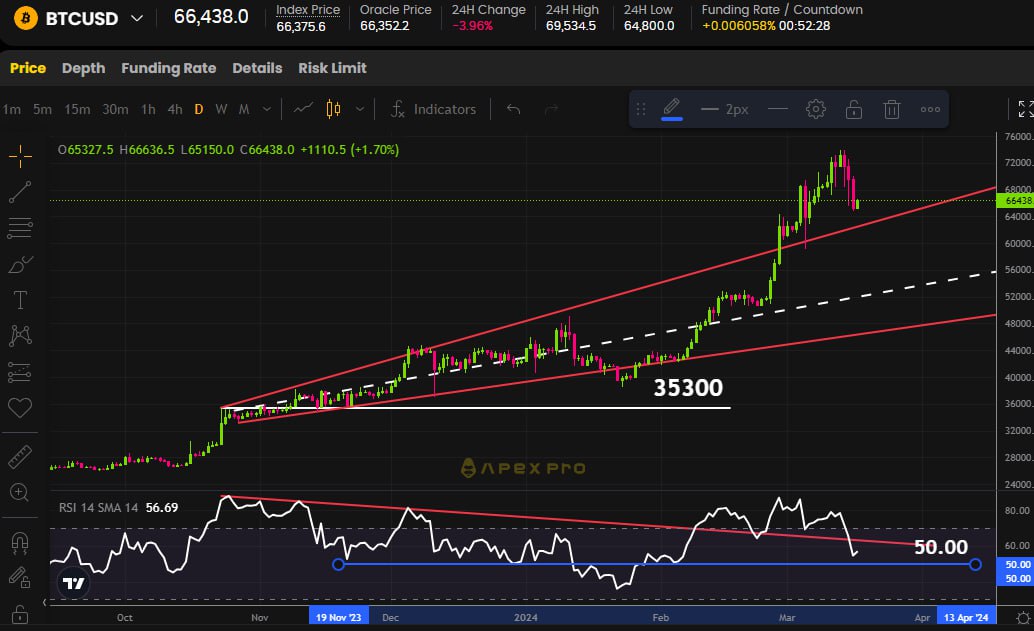The width and height of the screenshot is (1034, 631).
Task: Open the Fibonacci retracement tools
Action: [20, 228]
